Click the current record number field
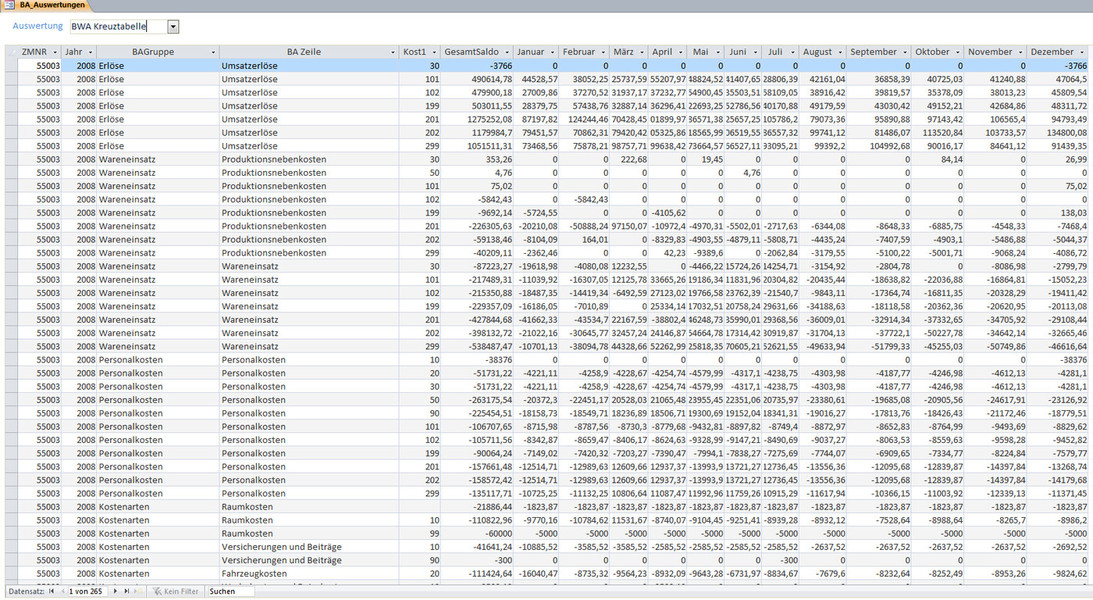The width and height of the screenshot is (1093, 600). [86, 591]
